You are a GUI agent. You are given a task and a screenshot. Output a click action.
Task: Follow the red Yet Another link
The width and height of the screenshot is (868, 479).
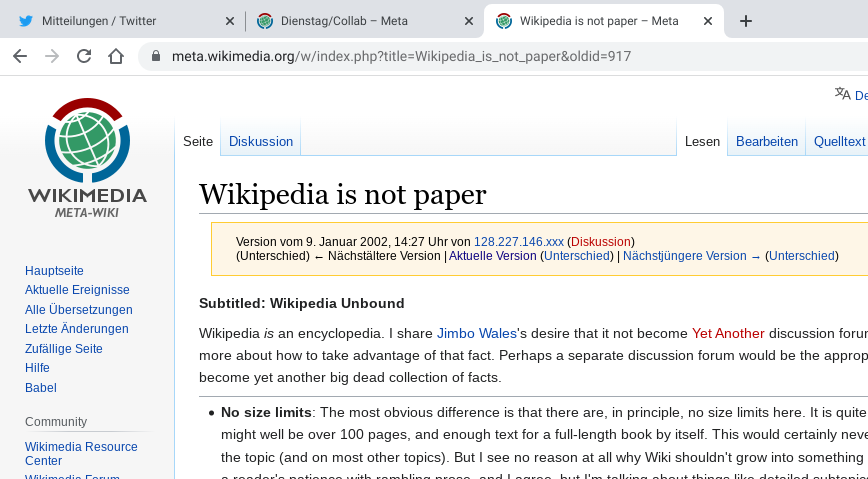tap(728, 333)
